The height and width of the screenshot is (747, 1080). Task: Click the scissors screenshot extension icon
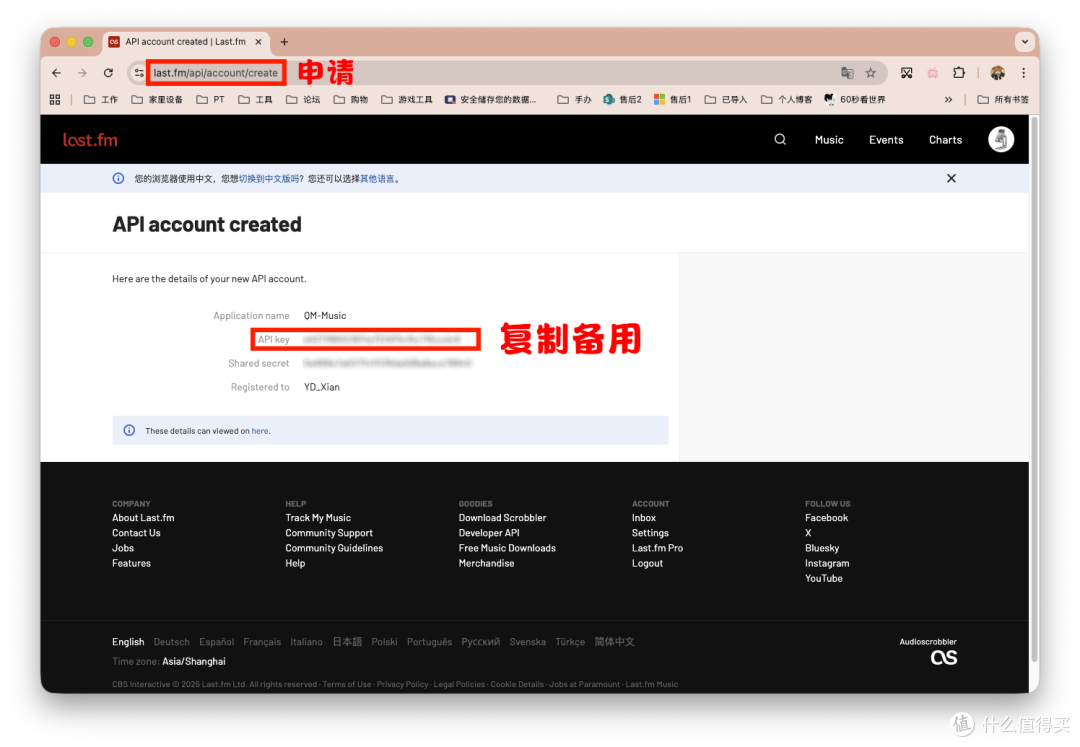point(906,72)
